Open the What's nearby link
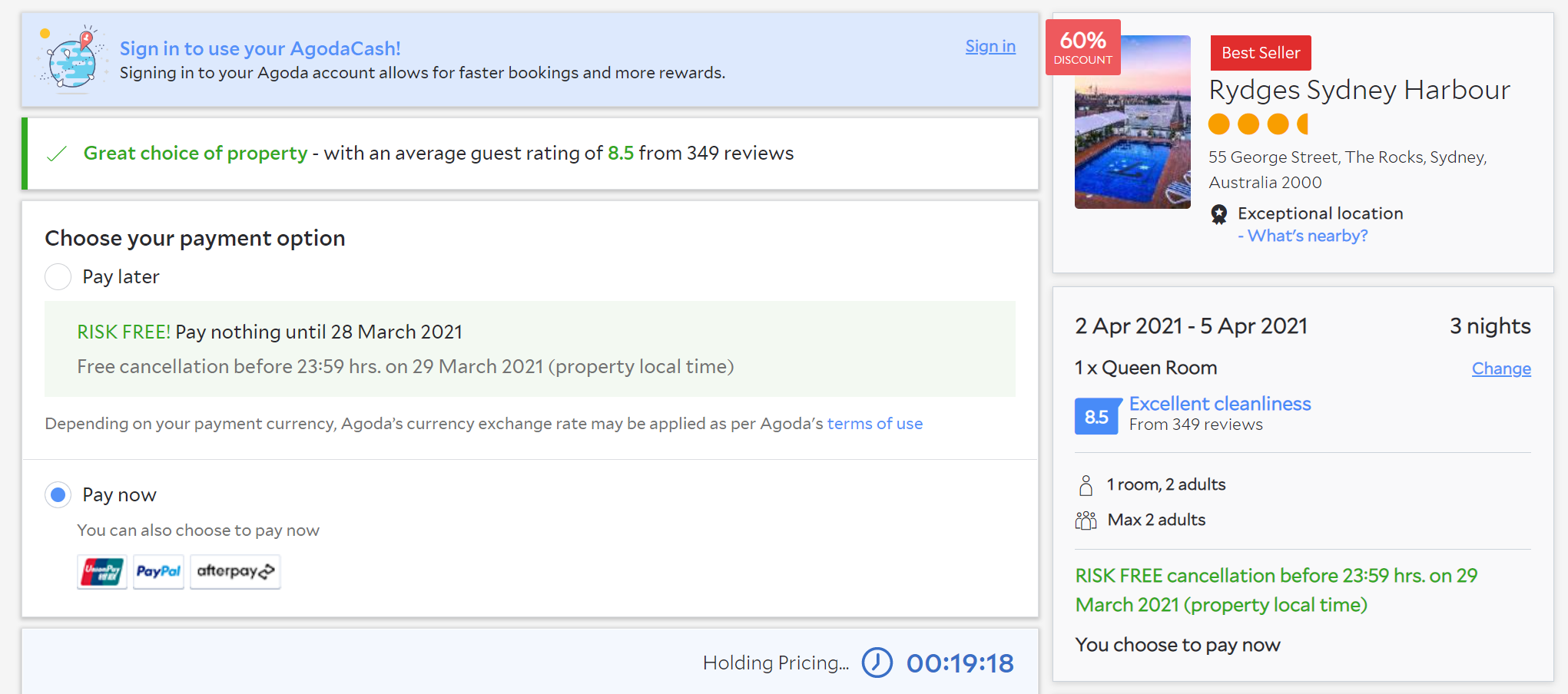 tap(1303, 236)
